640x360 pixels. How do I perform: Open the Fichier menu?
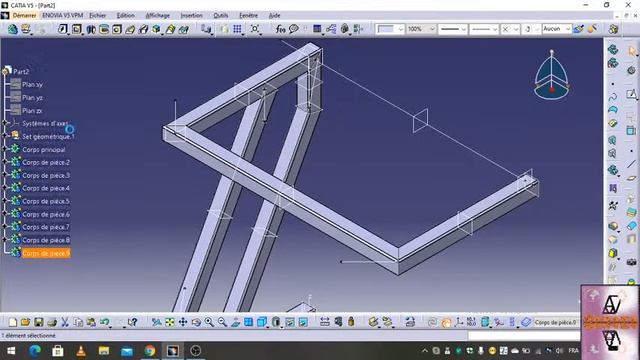pyautogui.click(x=98, y=16)
